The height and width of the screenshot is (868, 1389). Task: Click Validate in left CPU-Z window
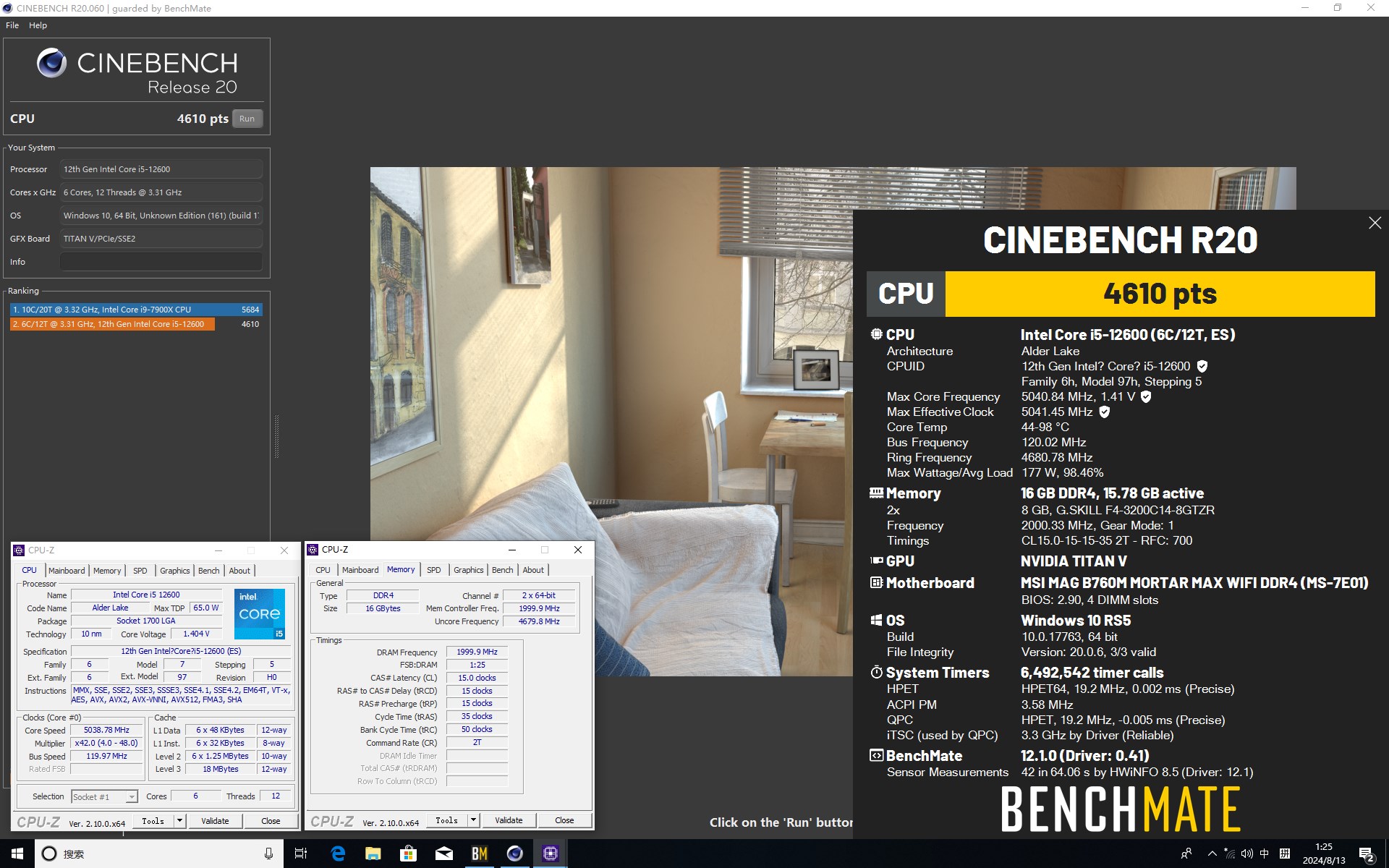click(215, 821)
